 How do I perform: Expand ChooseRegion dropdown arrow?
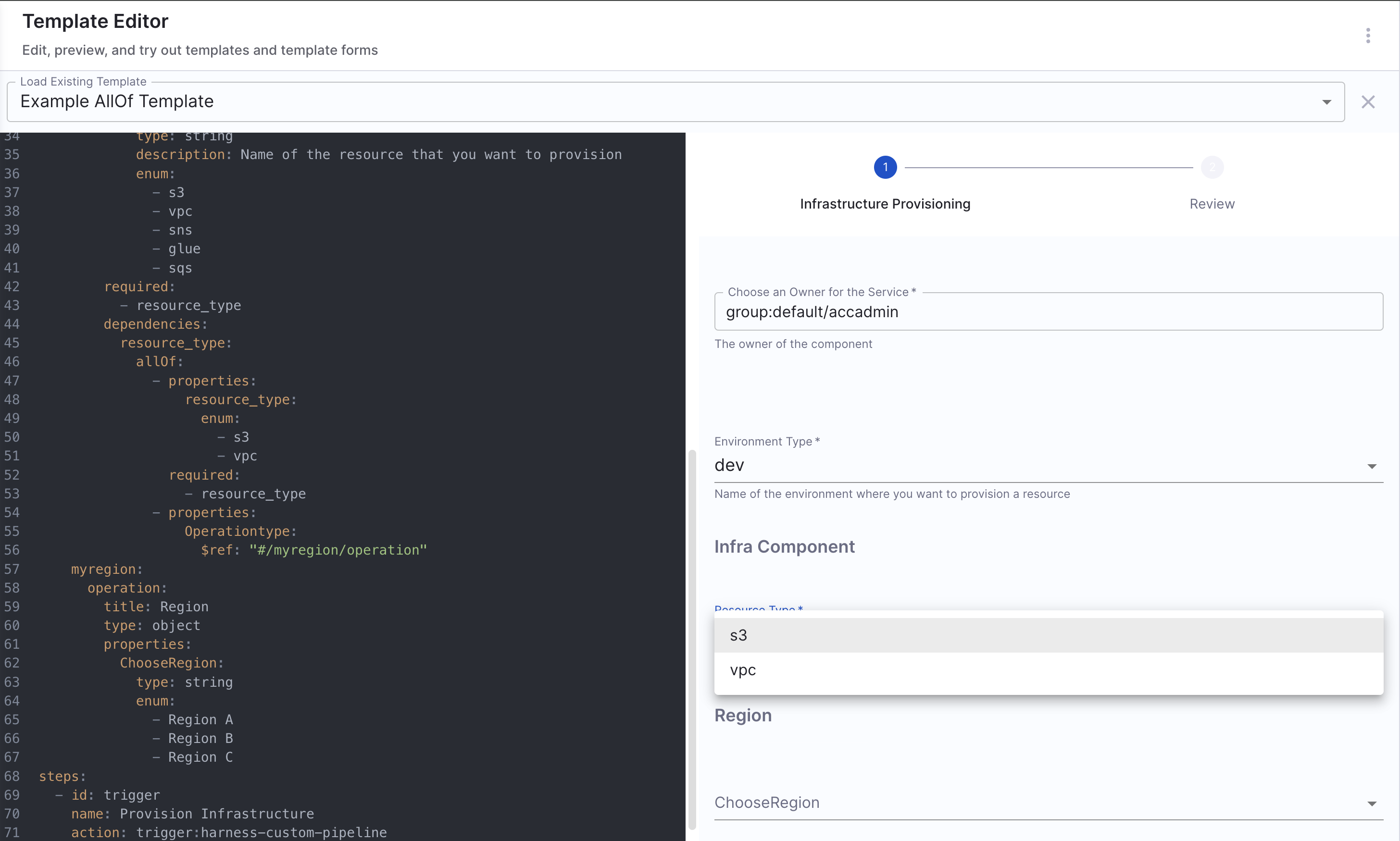coord(1371,804)
